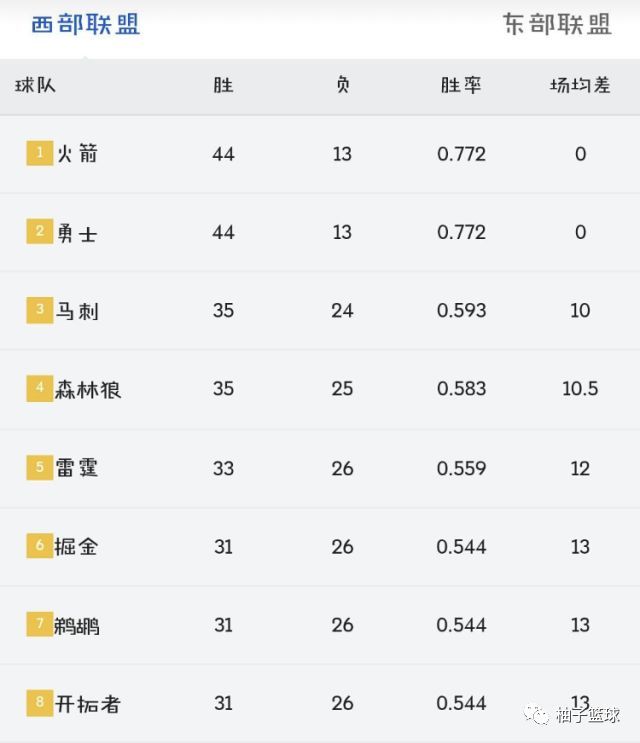The image size is (640, 743).
Task: Select the 开拓者 team row
Action: (320, 703)
